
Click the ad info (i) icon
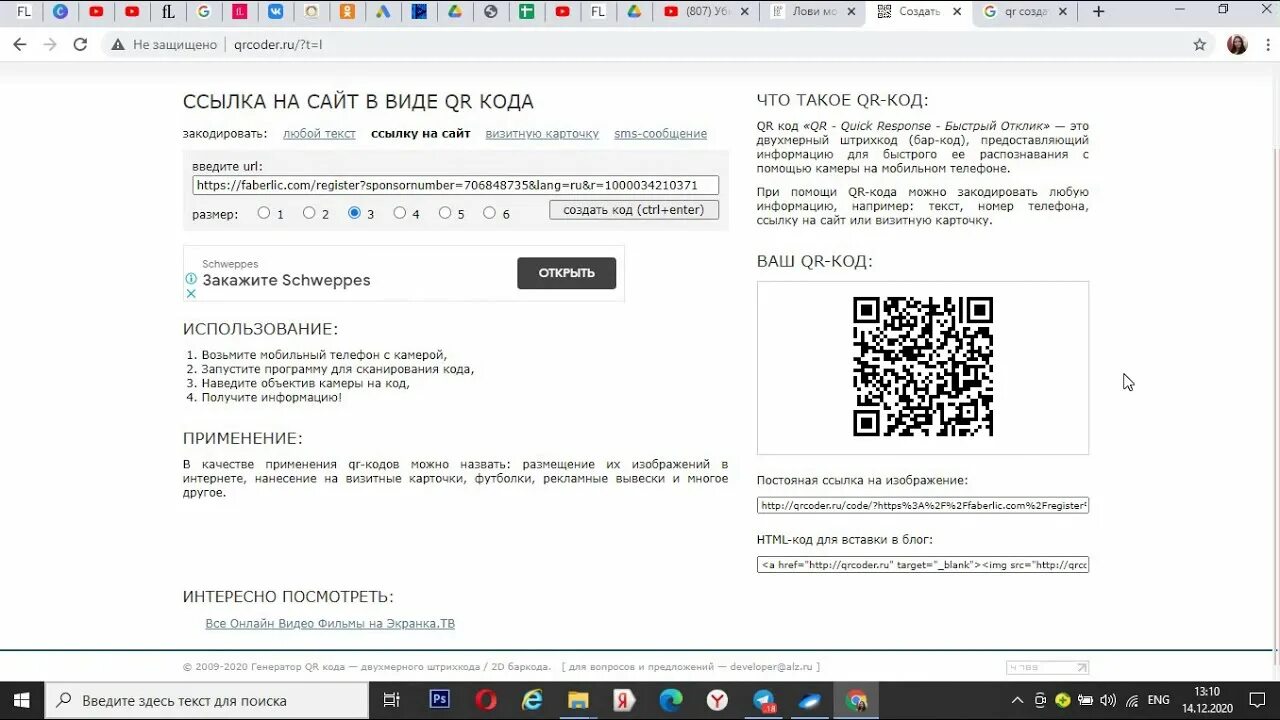coord(191,279)
